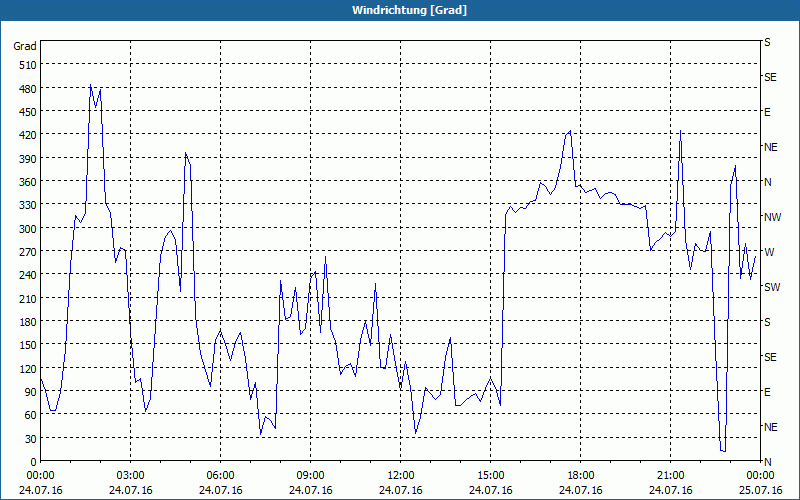
Task: Click the 510 value on the degree axis
Action: [28, 65]
